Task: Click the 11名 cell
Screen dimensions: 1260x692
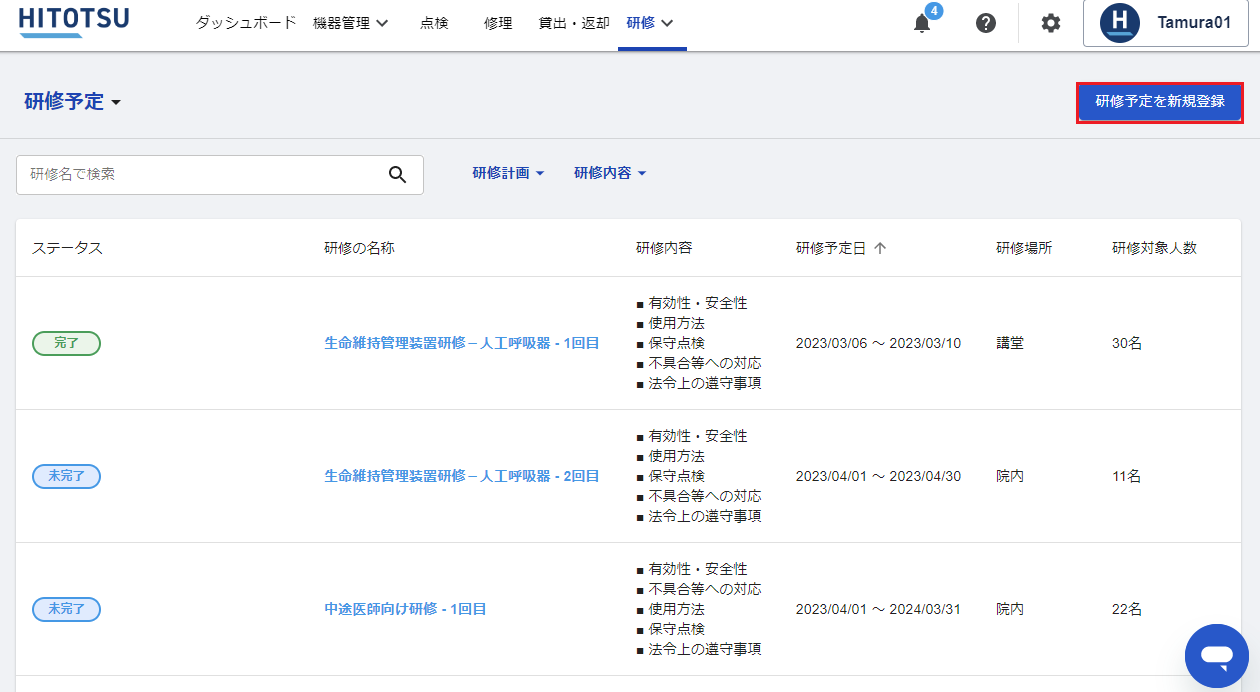Action: [1126, 476]
